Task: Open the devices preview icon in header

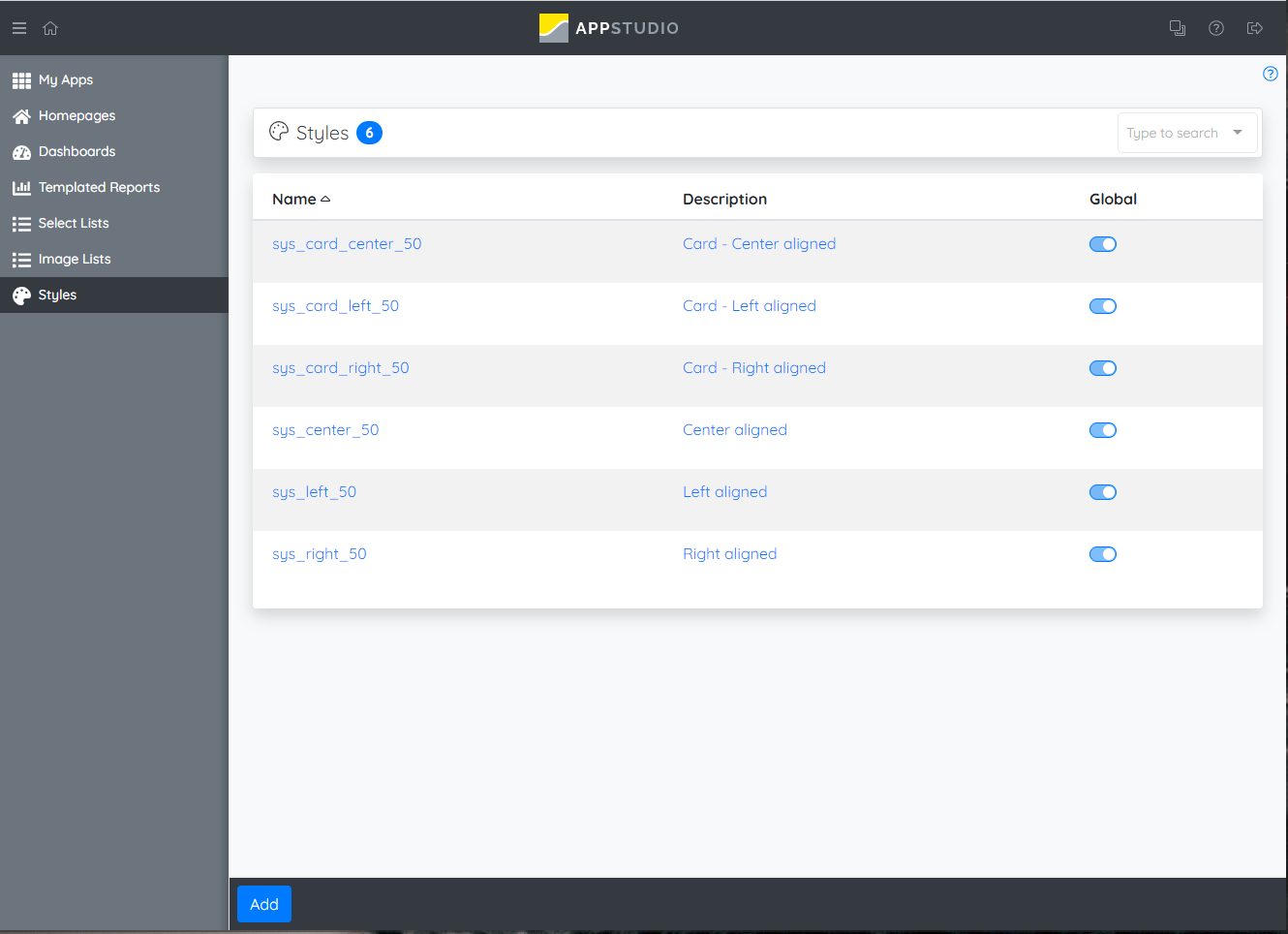Action: [1178, 28]
